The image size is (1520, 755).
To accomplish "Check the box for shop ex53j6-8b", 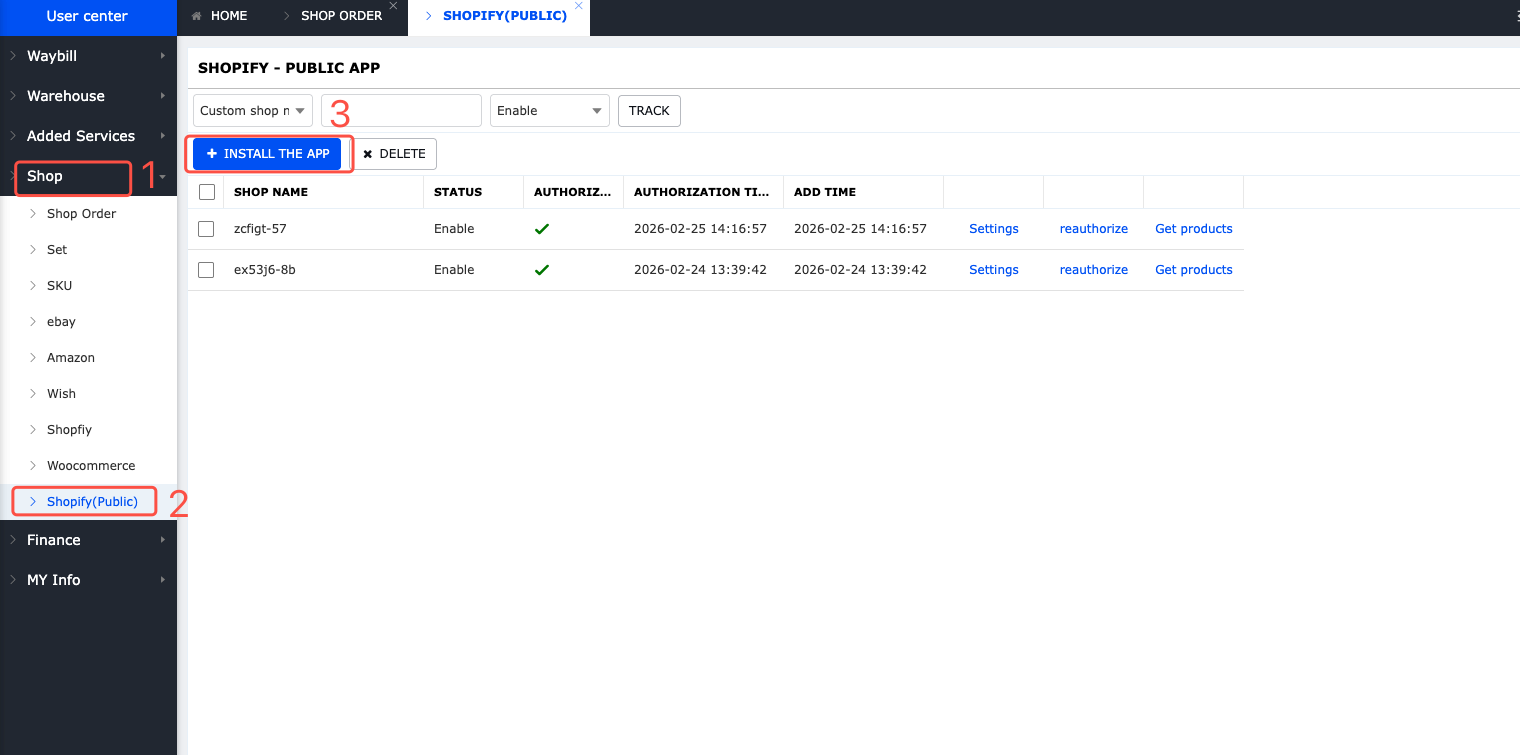I will tap(206, 270).
